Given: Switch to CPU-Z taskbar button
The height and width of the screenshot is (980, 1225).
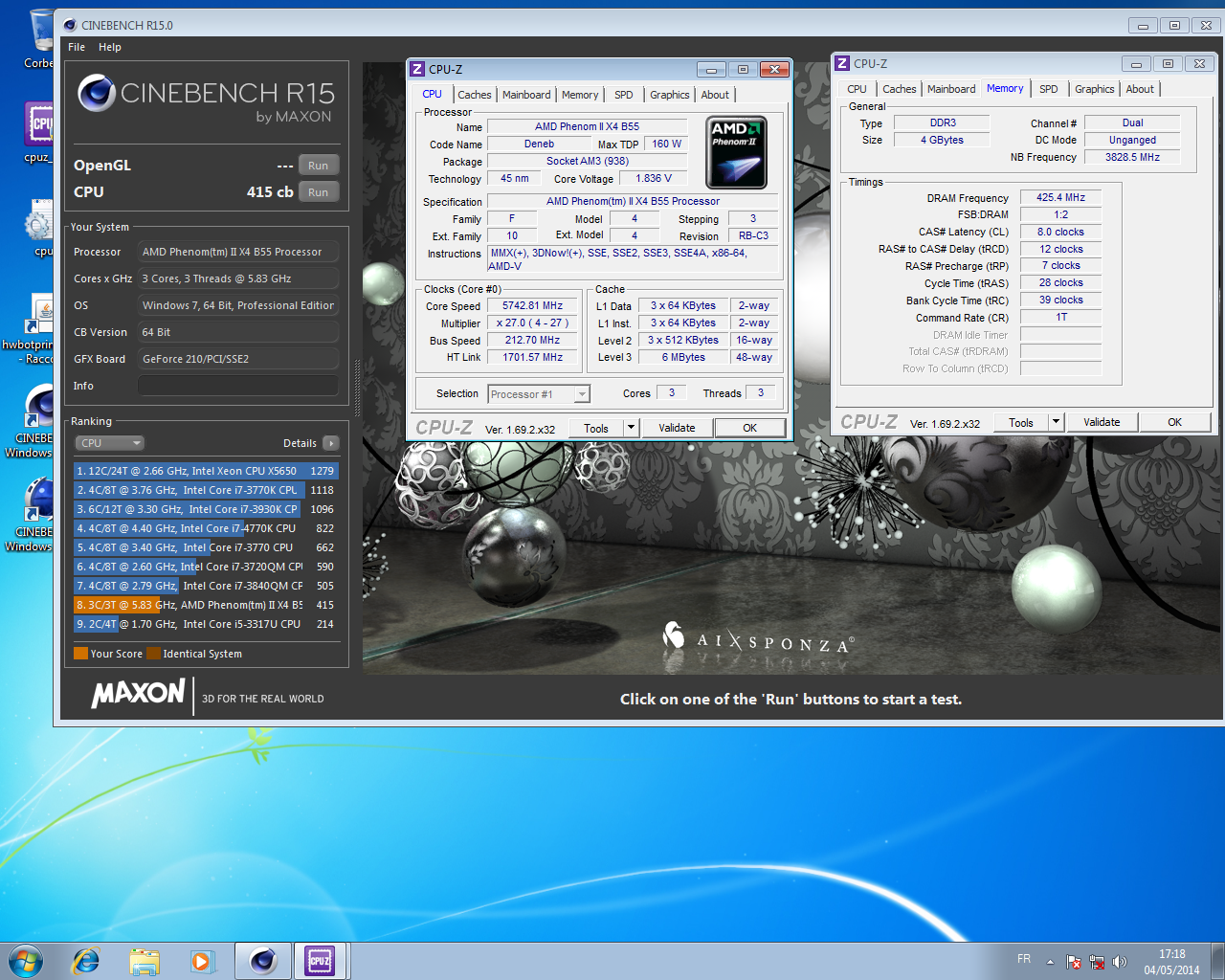Looking at the screenshot, I should click(x=320, y=961).
